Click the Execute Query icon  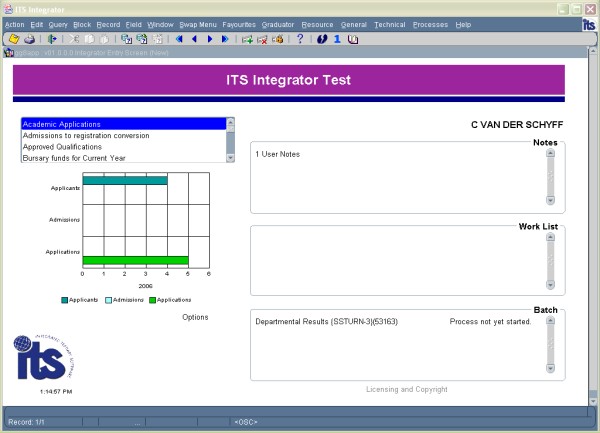pos(142,39)
